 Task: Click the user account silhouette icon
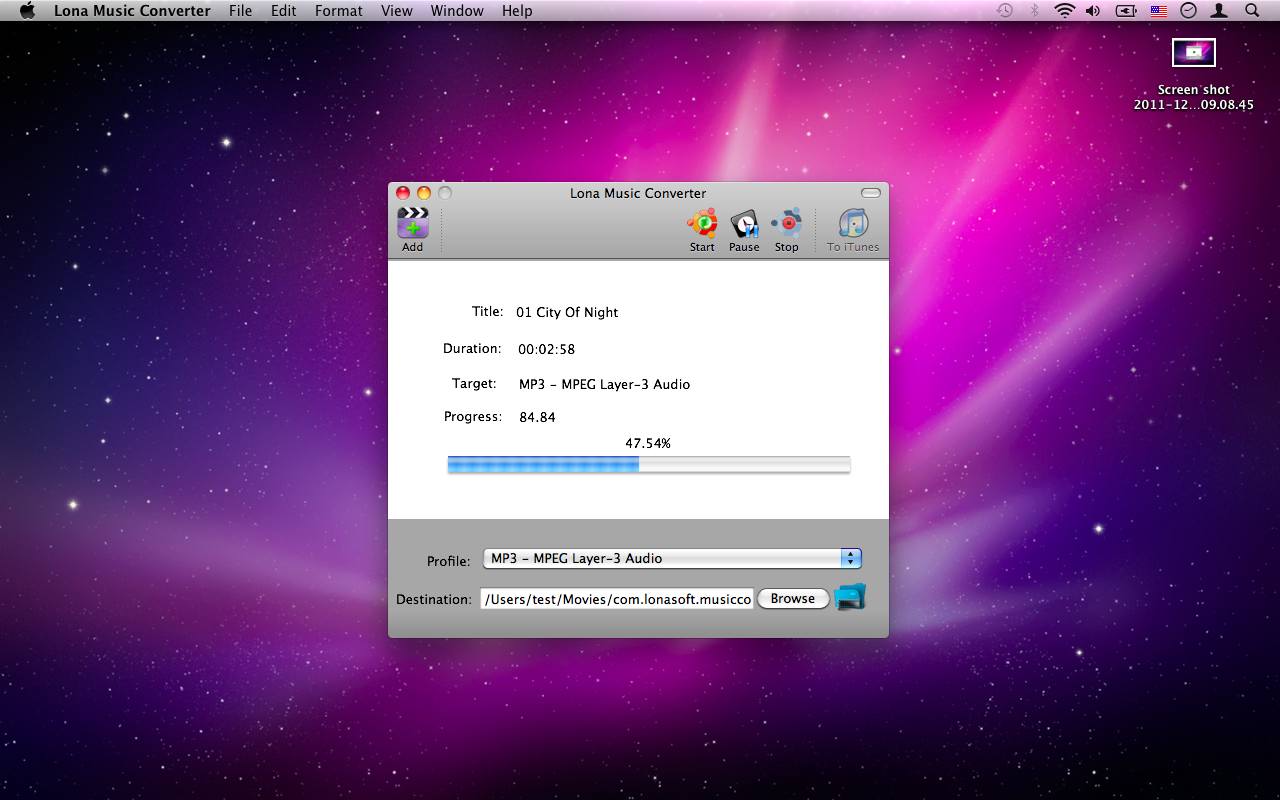coord(1219,11)
